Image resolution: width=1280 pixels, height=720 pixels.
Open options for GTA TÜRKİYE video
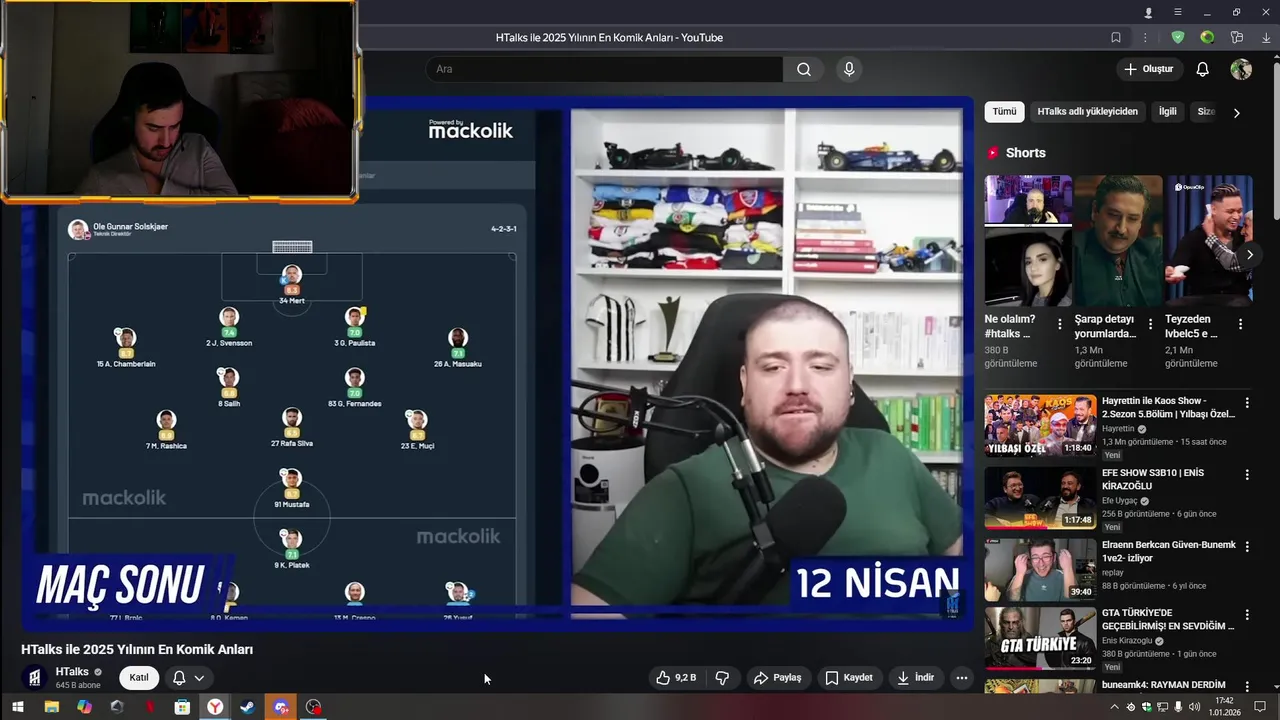1247,614
